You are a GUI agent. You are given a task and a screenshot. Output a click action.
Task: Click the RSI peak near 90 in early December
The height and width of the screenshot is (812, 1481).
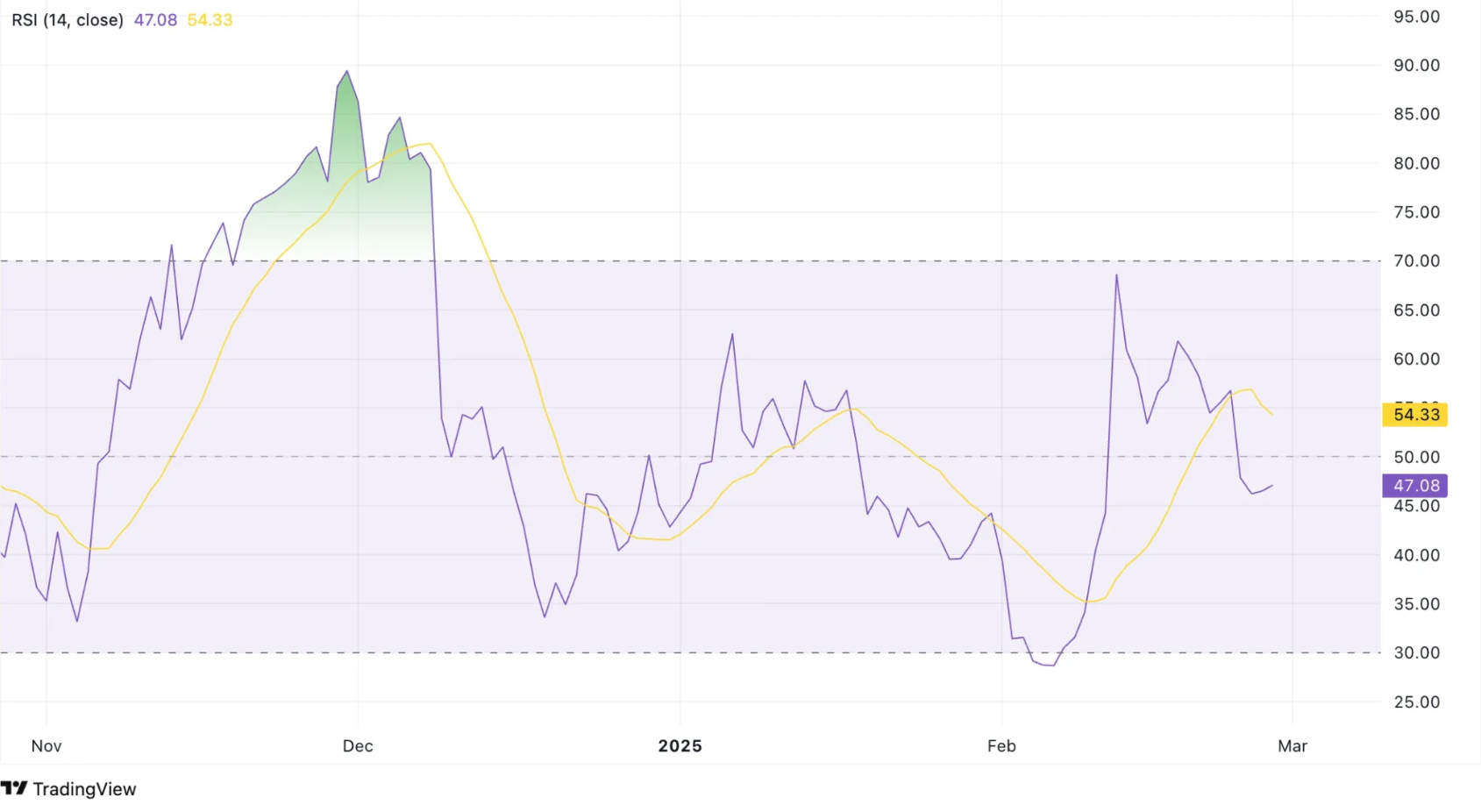pos(346,72)
